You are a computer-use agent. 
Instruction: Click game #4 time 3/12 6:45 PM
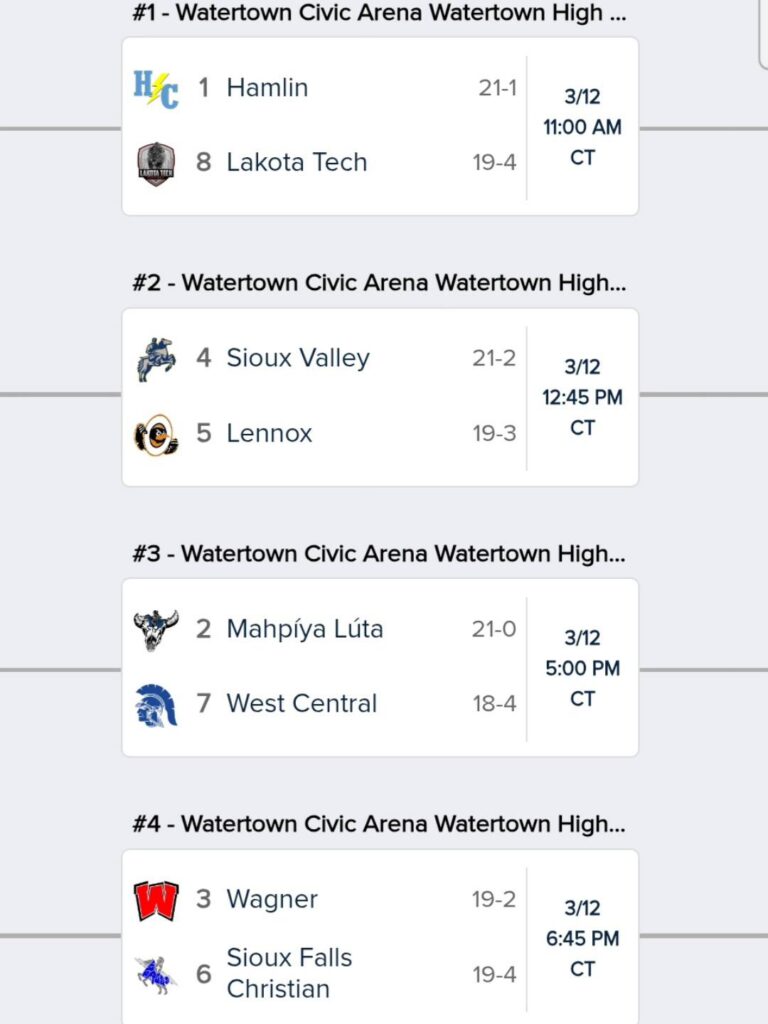click(x=582, y=938)
